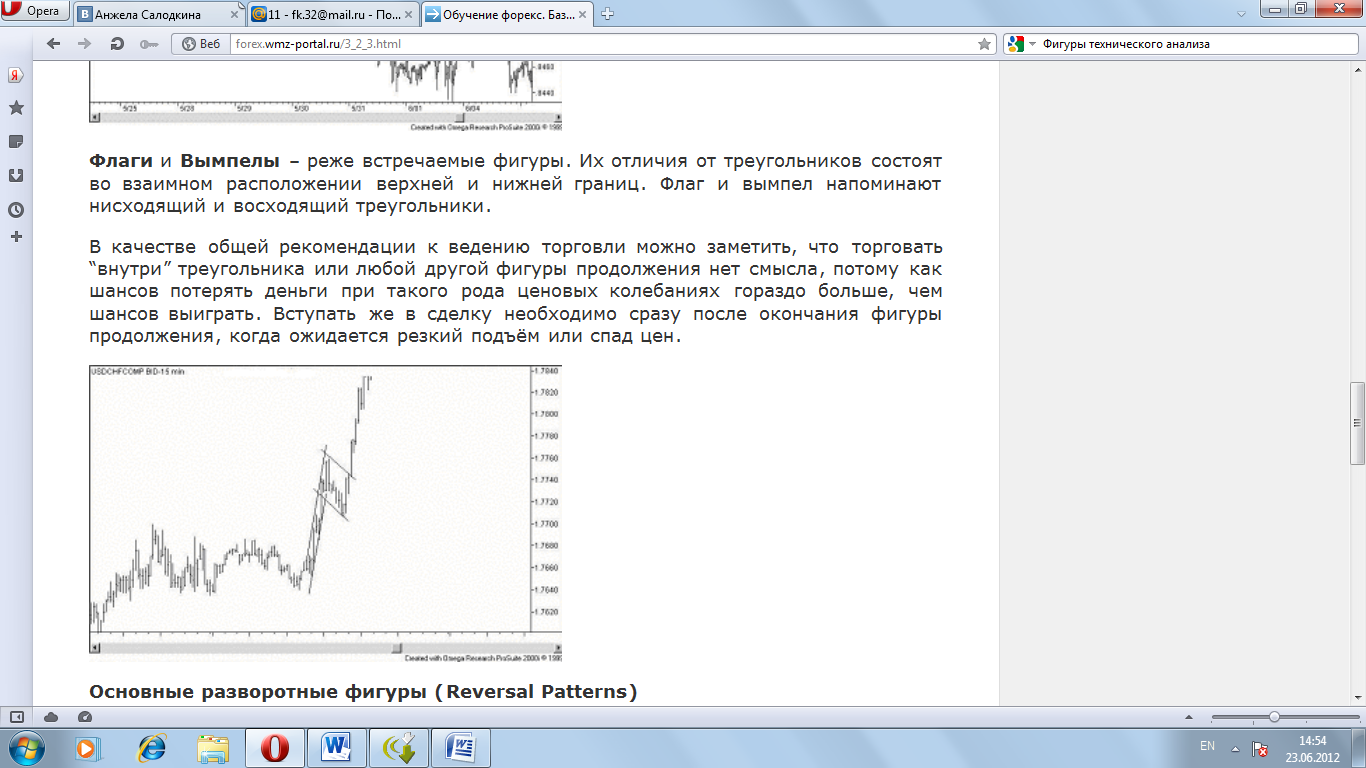Open Internet Explorer from the taskbar
The image size is (1366, 768).
pos(152,747)
